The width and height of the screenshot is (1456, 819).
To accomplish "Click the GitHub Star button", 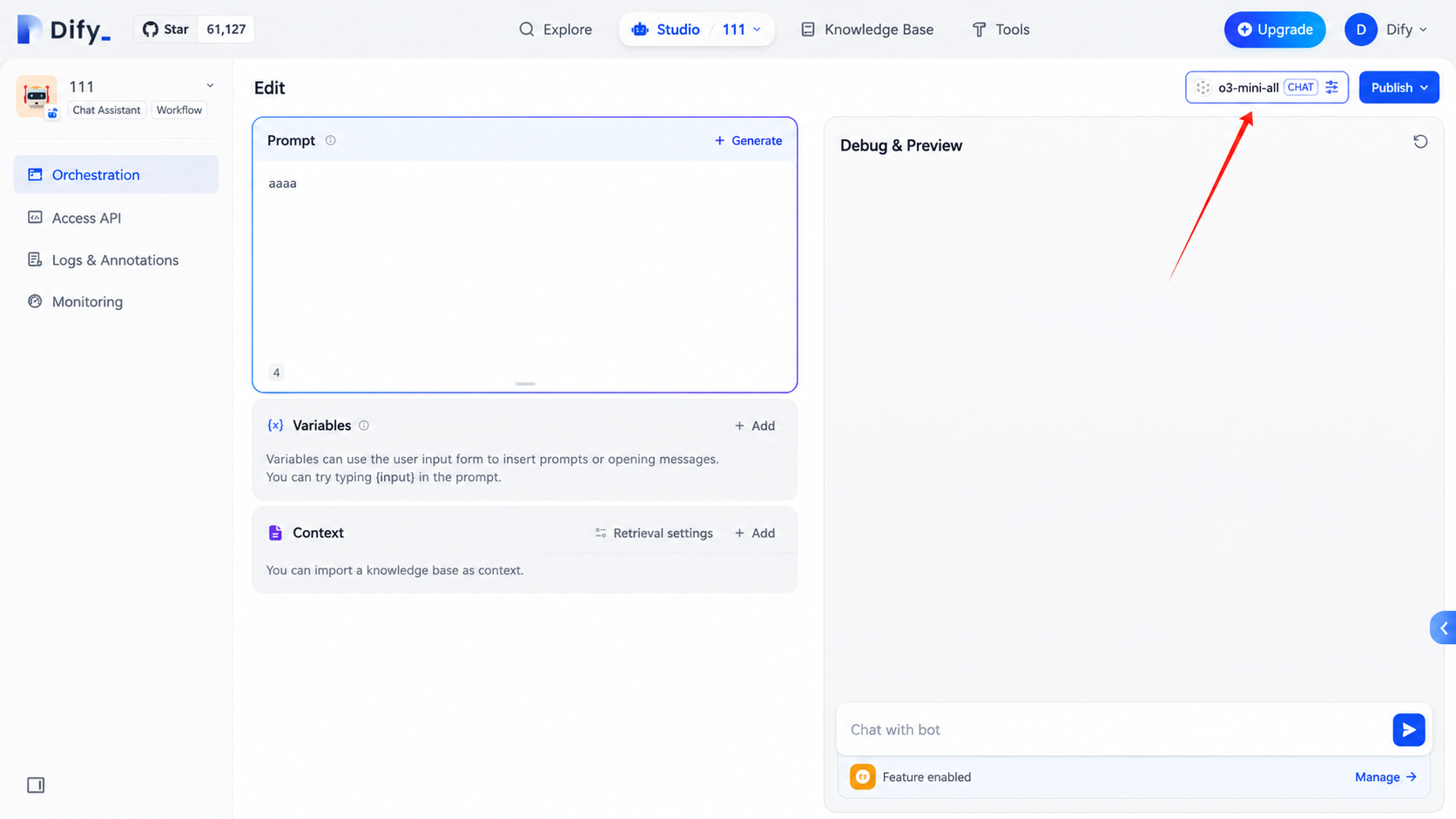I will [x=165, y=30].
